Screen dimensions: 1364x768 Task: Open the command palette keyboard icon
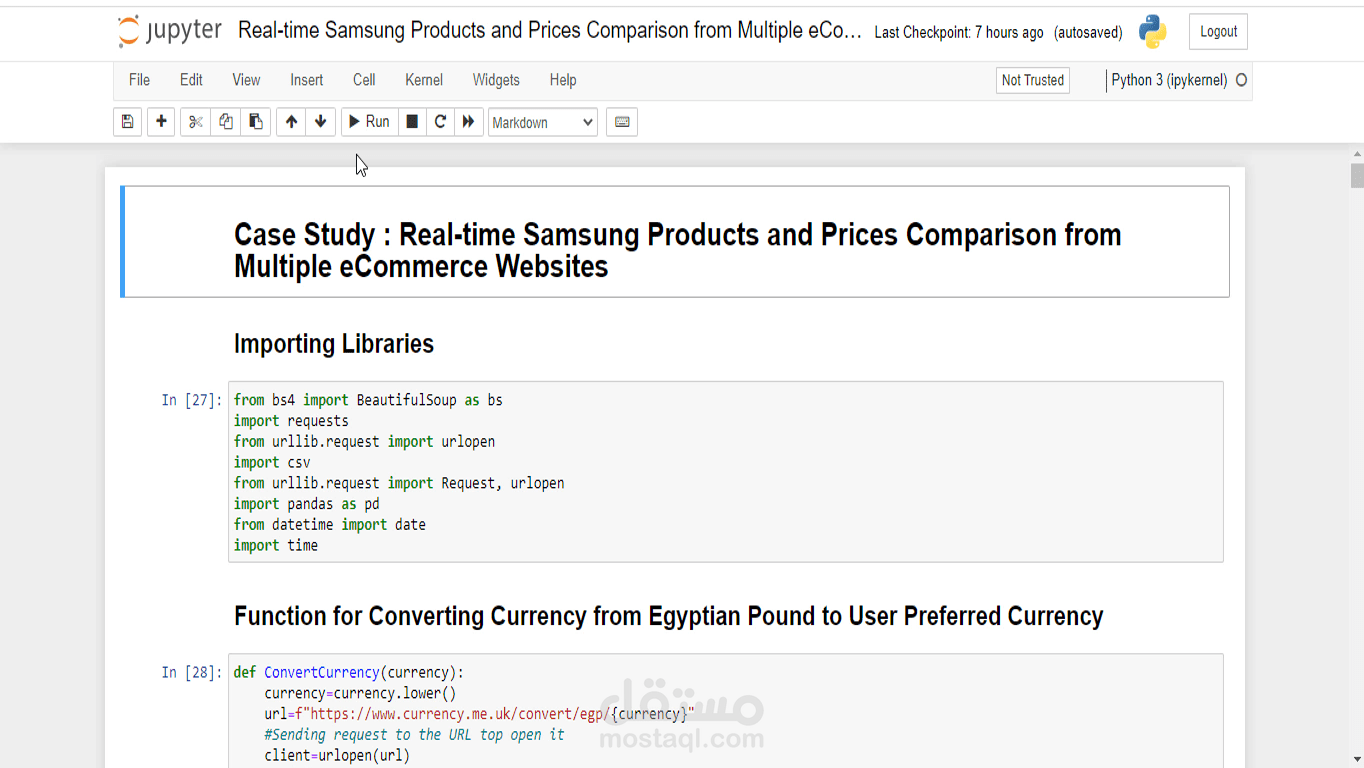(622, 122)
